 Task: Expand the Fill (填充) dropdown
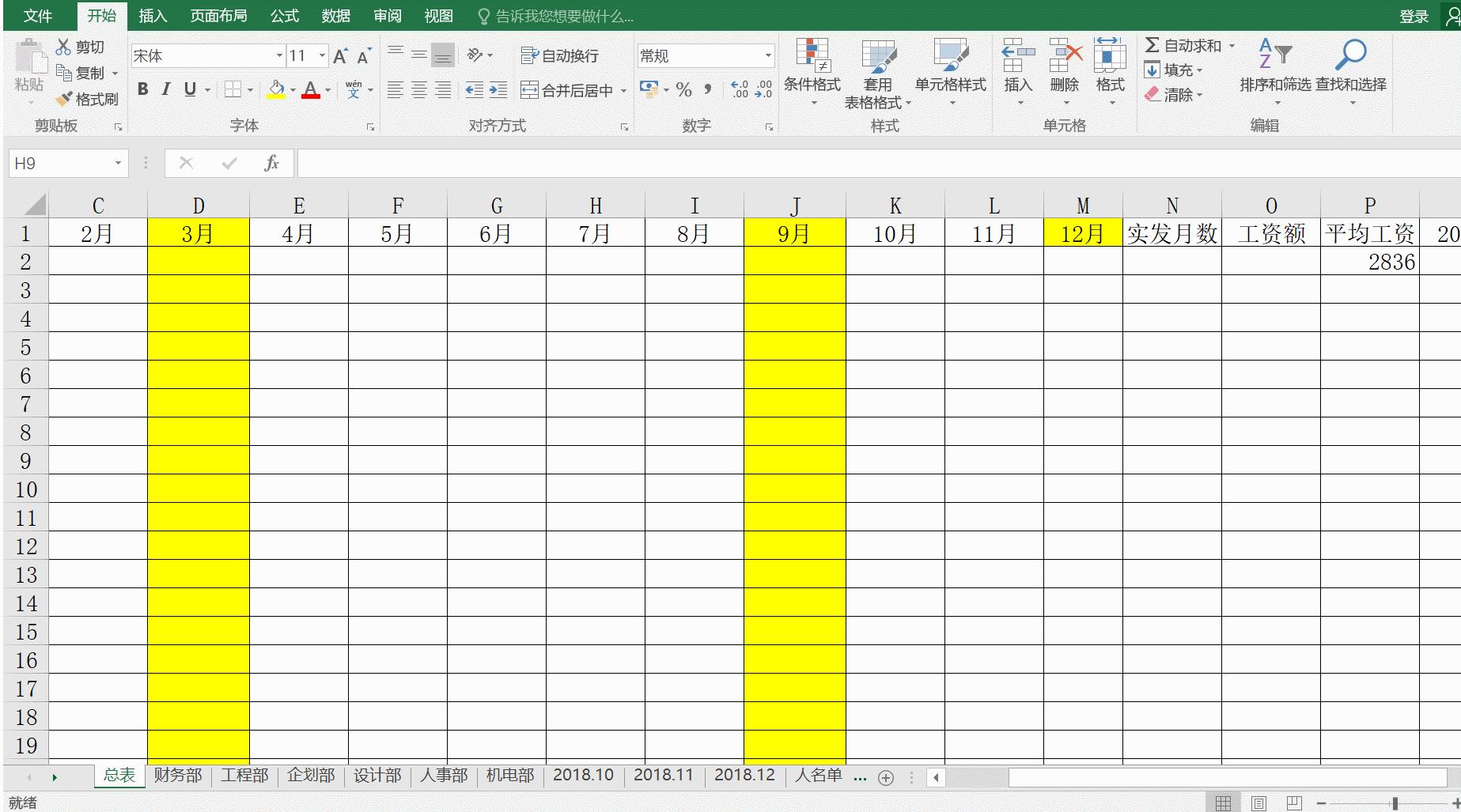1200,70
